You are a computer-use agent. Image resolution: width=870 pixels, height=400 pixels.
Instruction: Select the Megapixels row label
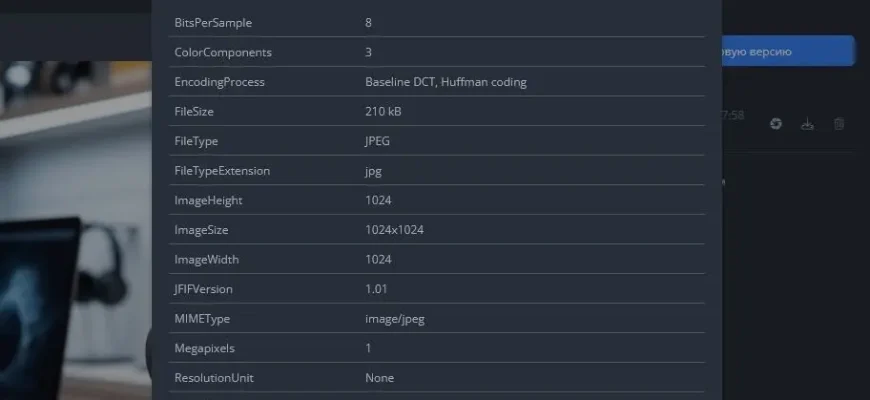(205, 348)
